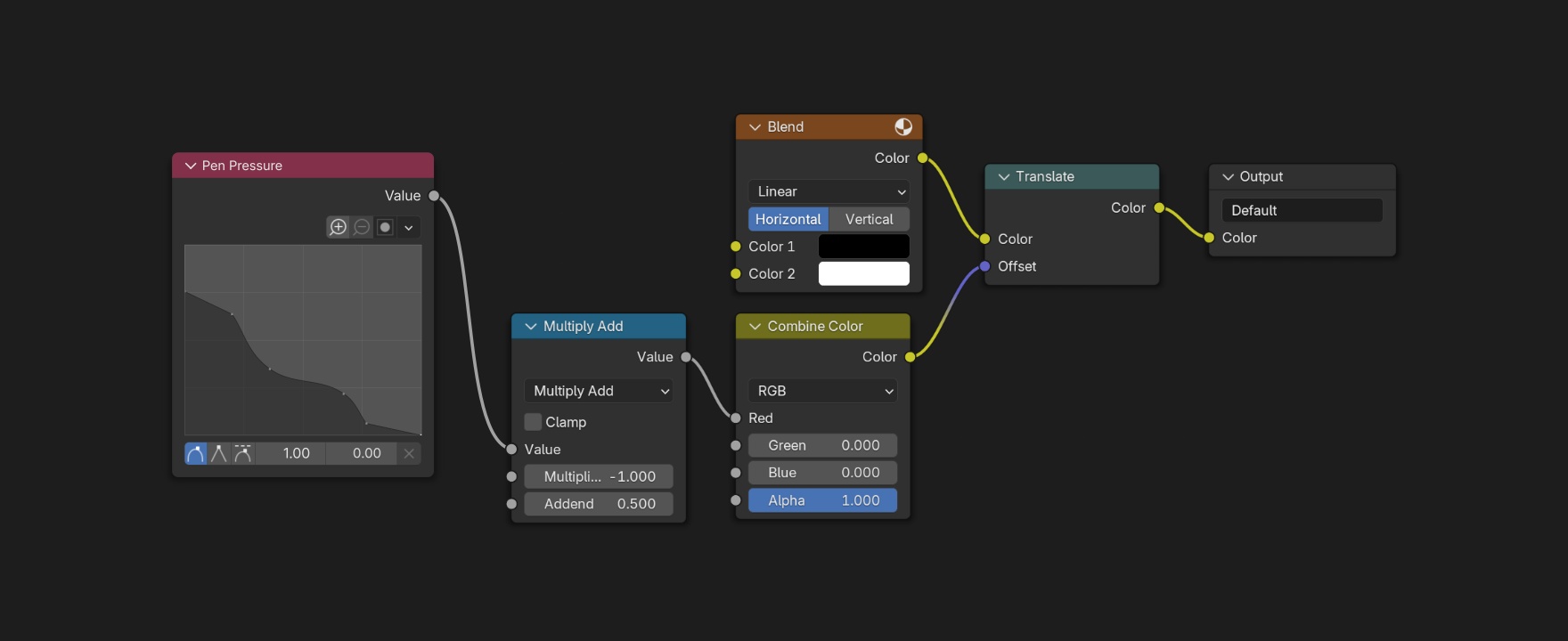This screenshot has width=1568, height=641.
Task: Select Vertical blend direction
Action: pos(870,219)
